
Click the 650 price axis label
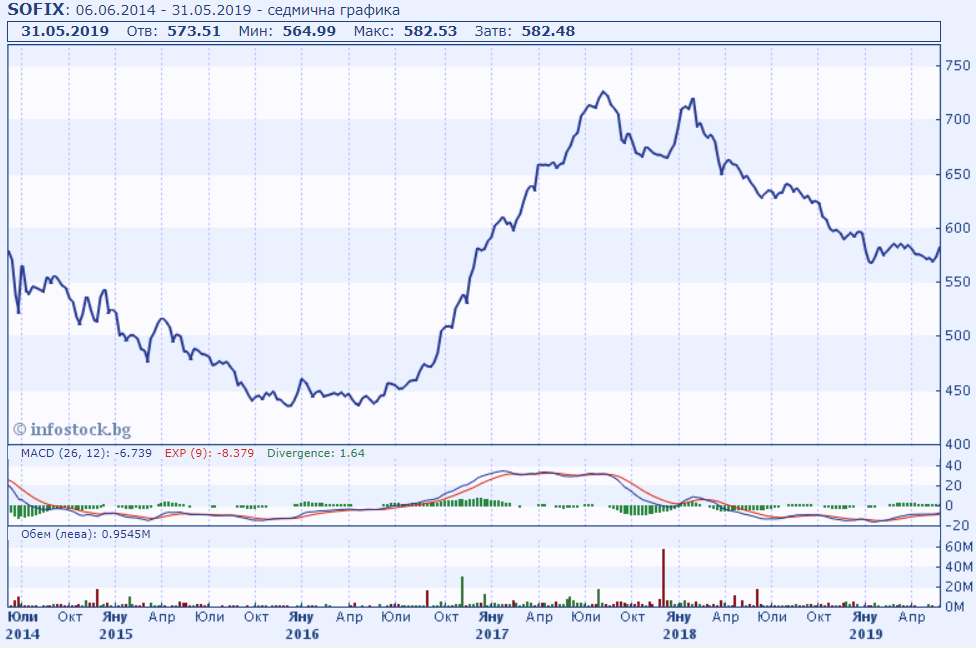(957, 174)
